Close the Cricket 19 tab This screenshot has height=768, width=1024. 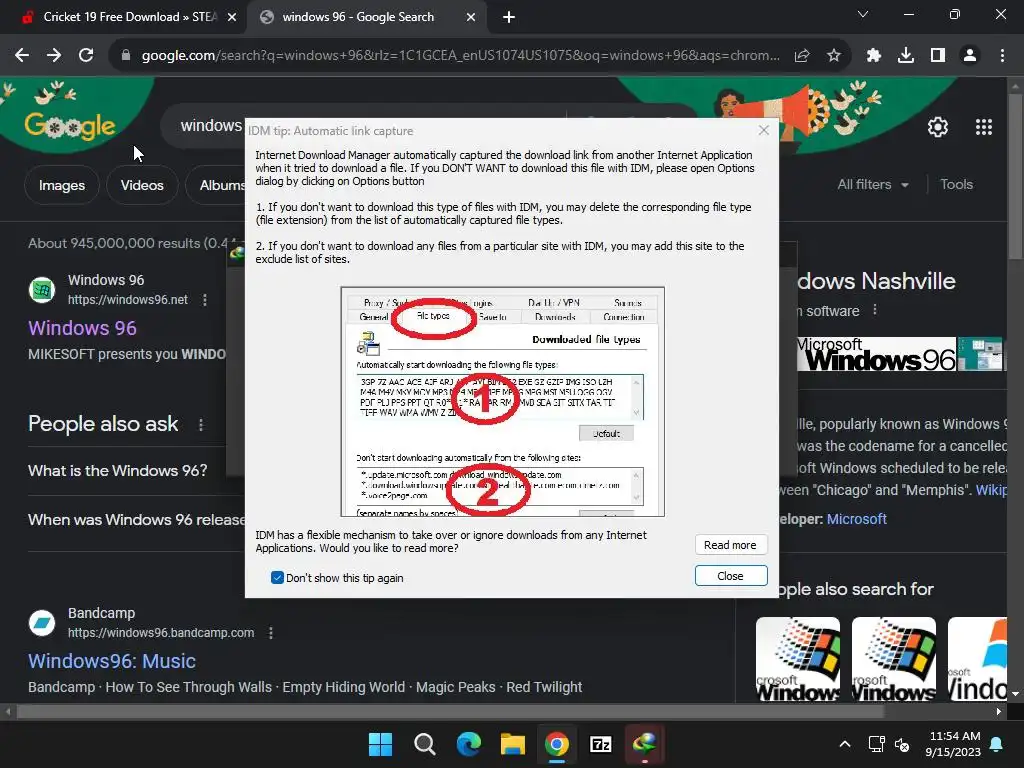tap(232, 17)
